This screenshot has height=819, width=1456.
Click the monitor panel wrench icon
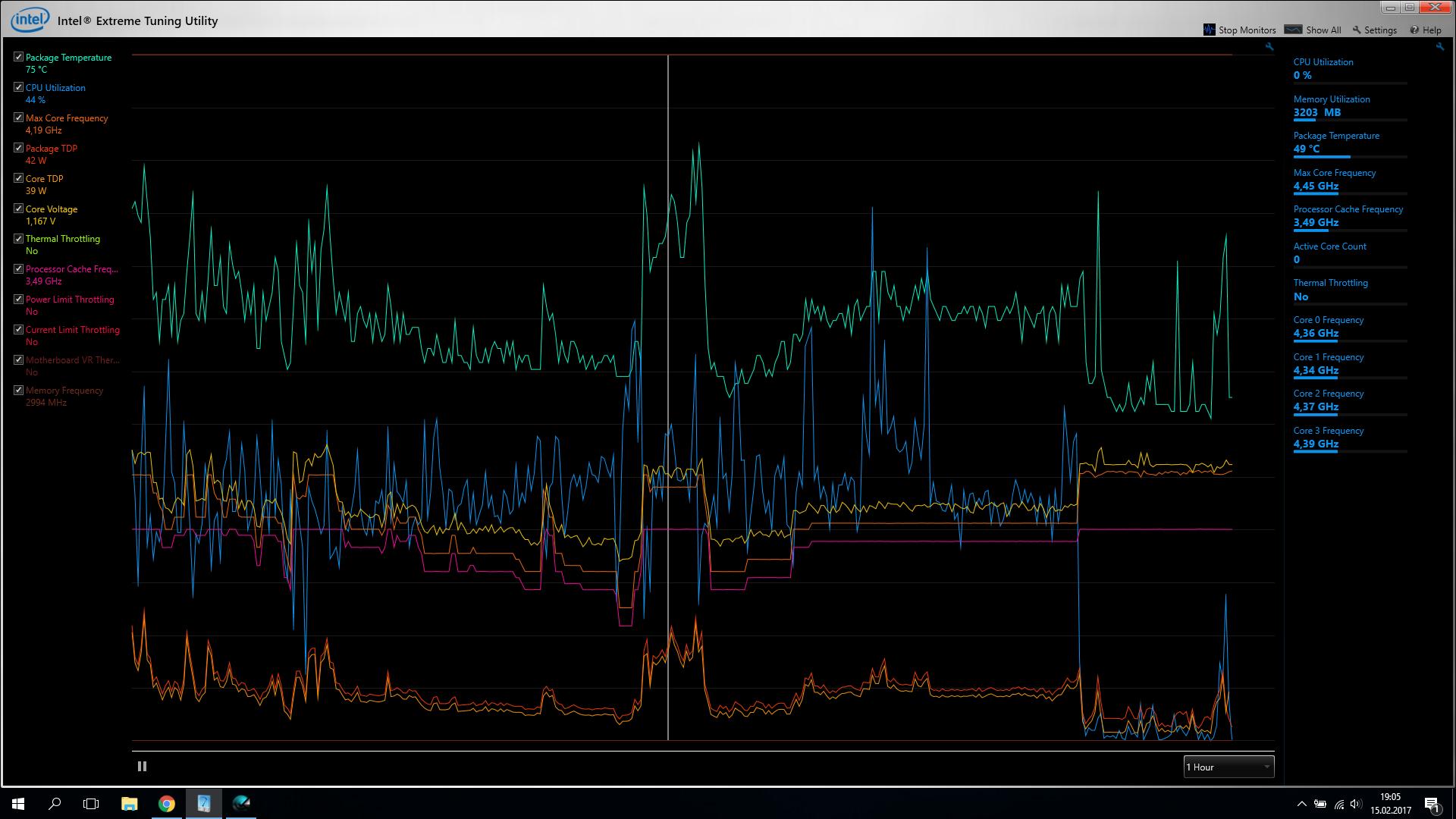[x=1440, y=46]
